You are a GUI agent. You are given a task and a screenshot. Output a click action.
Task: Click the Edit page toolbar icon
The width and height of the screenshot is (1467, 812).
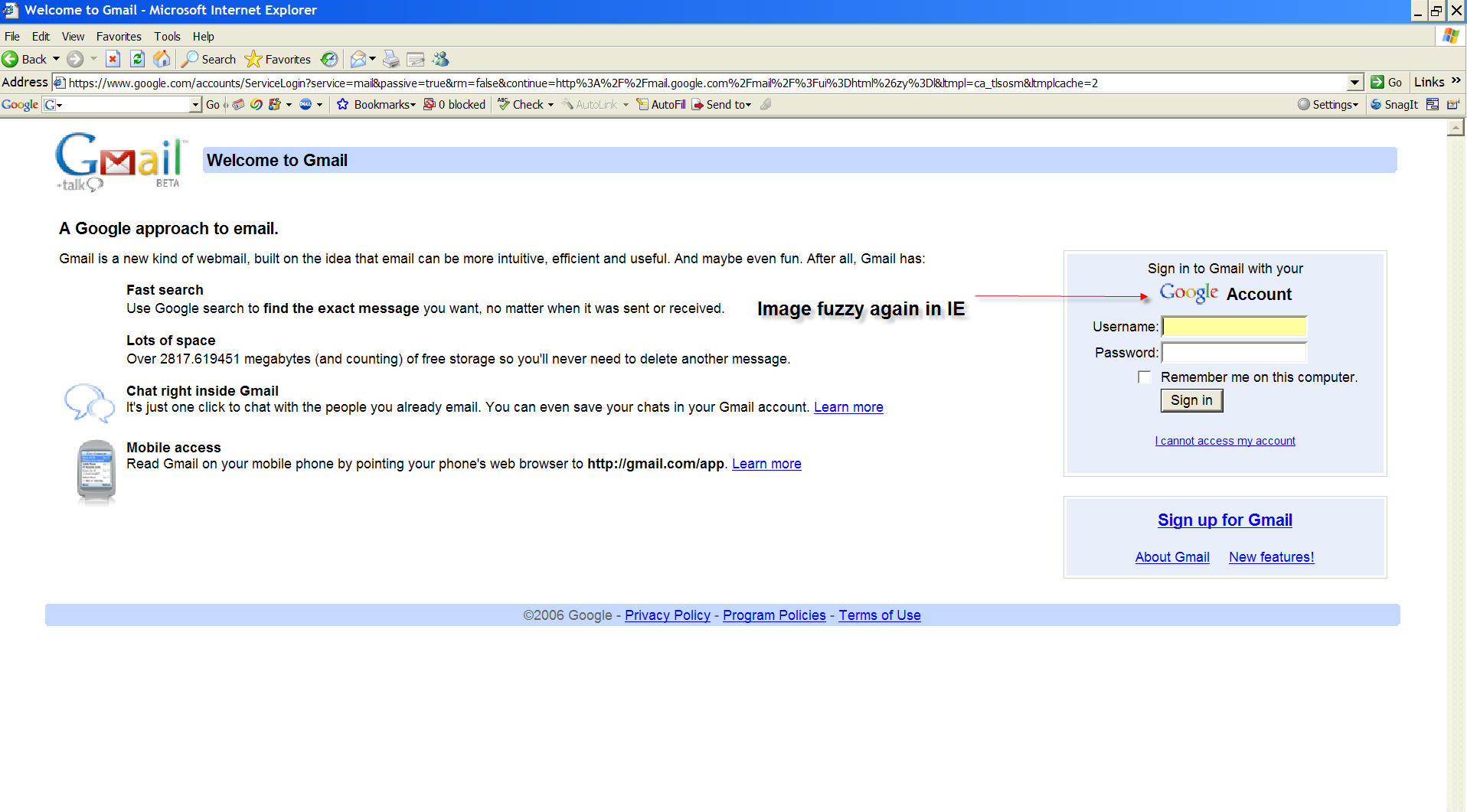[x=416, y=59]
